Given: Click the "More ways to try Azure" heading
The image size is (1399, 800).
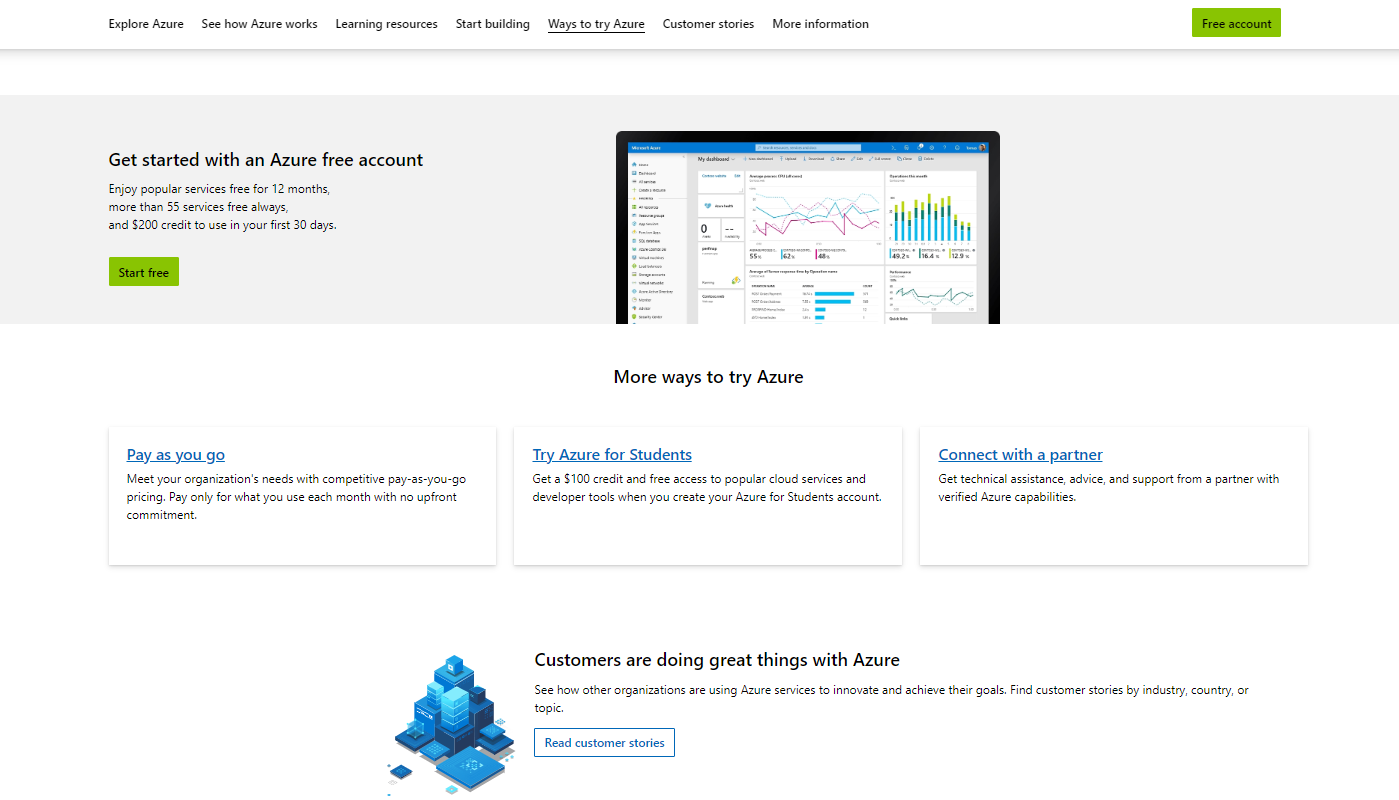Looking at the screenshot, I should coord(708,377).
